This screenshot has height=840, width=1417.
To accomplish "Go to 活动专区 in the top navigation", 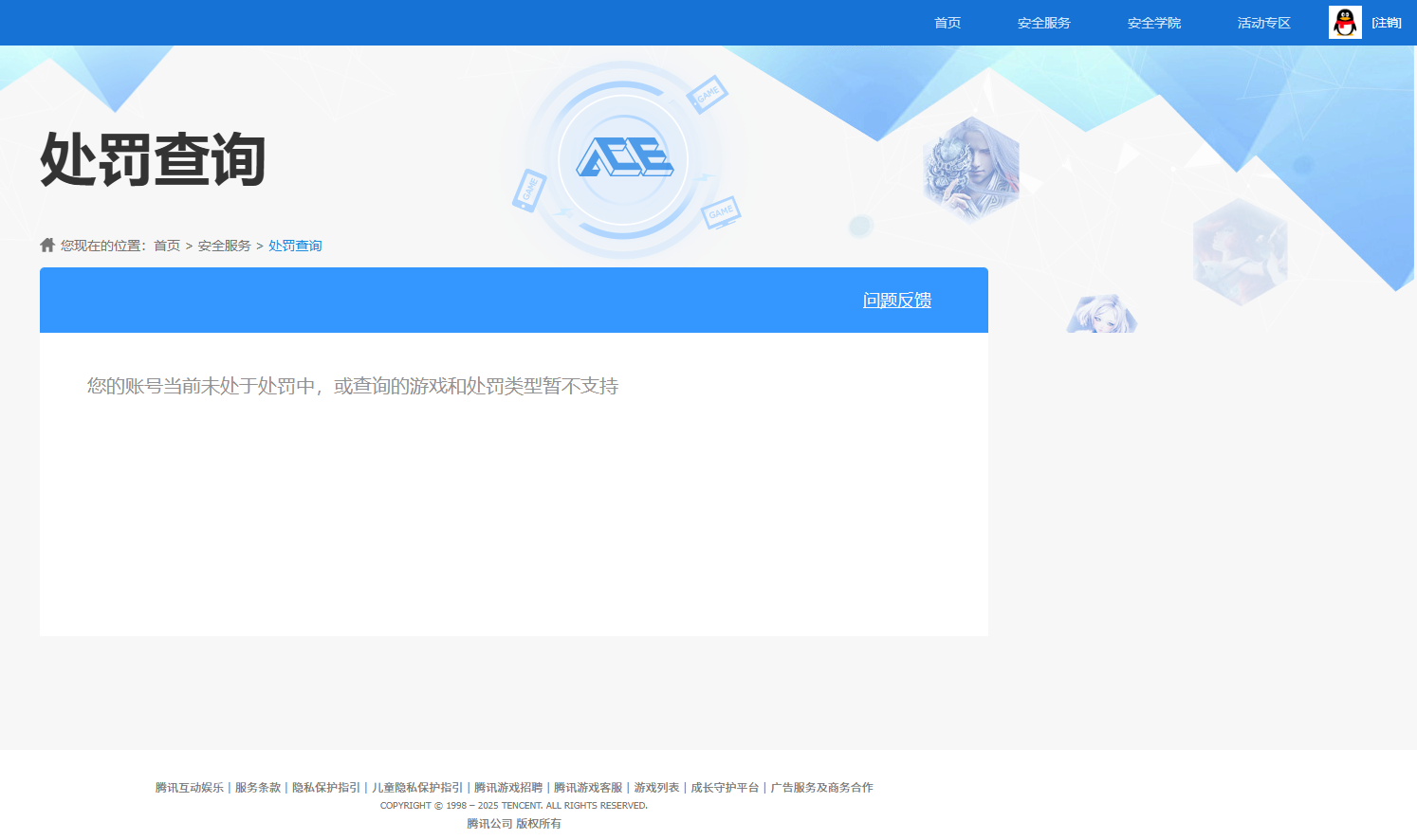I will point(1262,22).
